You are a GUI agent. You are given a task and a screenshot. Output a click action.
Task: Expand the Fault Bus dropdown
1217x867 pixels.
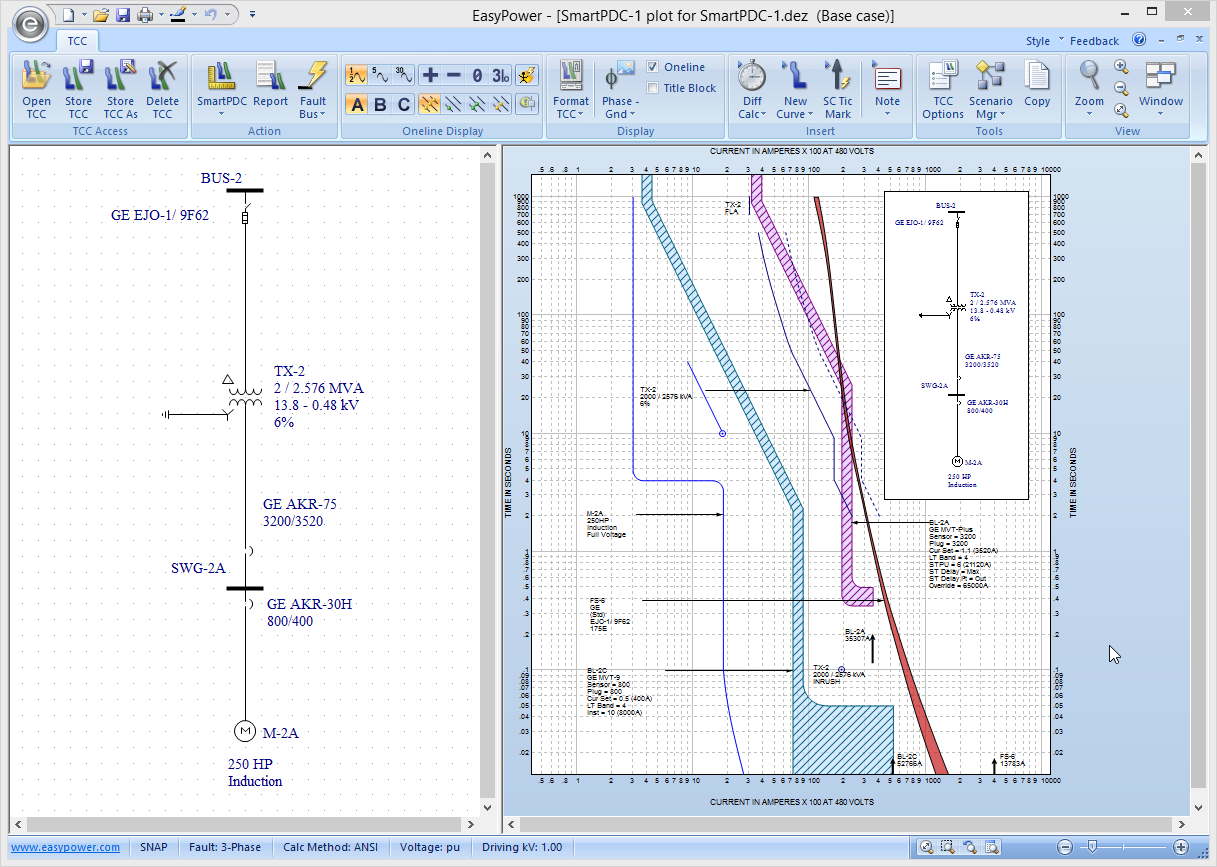pos(313,89)
